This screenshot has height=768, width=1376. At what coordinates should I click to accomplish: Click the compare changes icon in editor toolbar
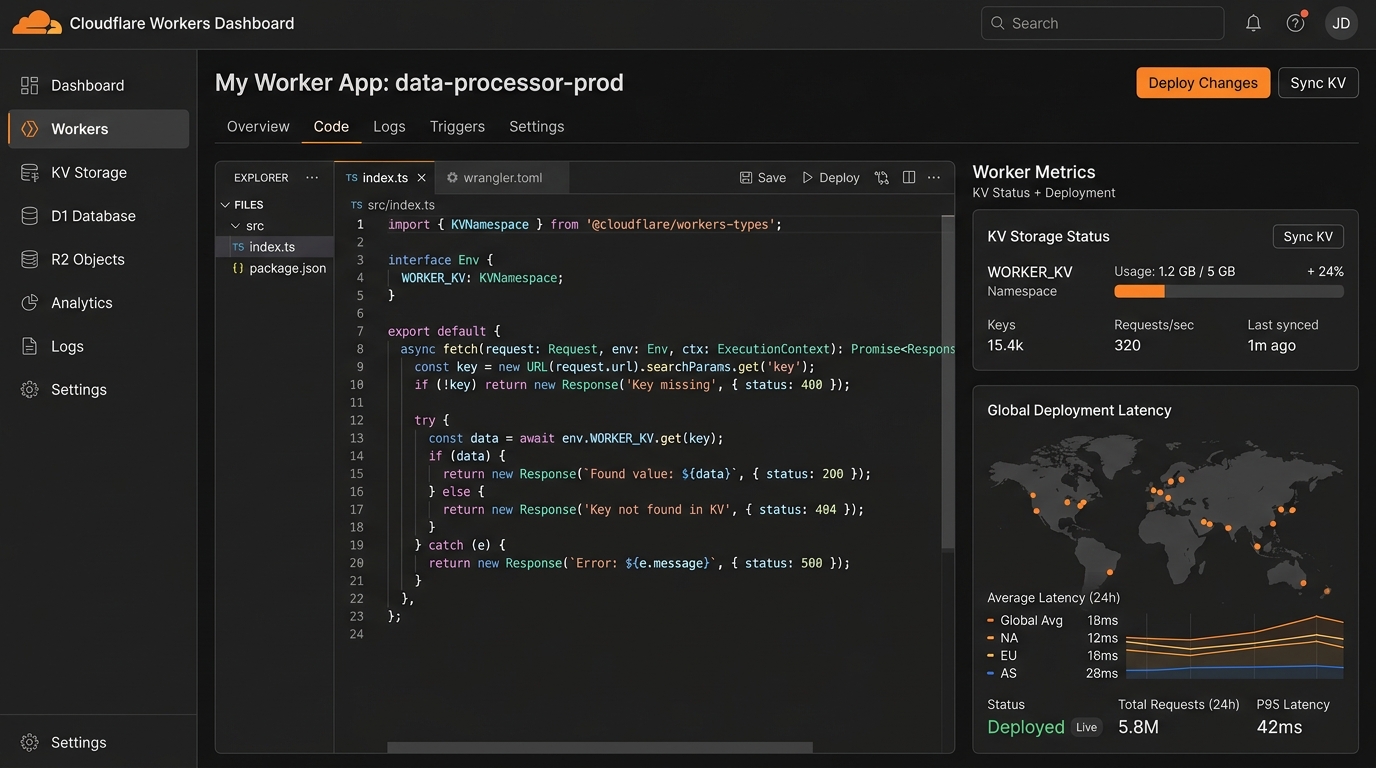pos(881,177)
